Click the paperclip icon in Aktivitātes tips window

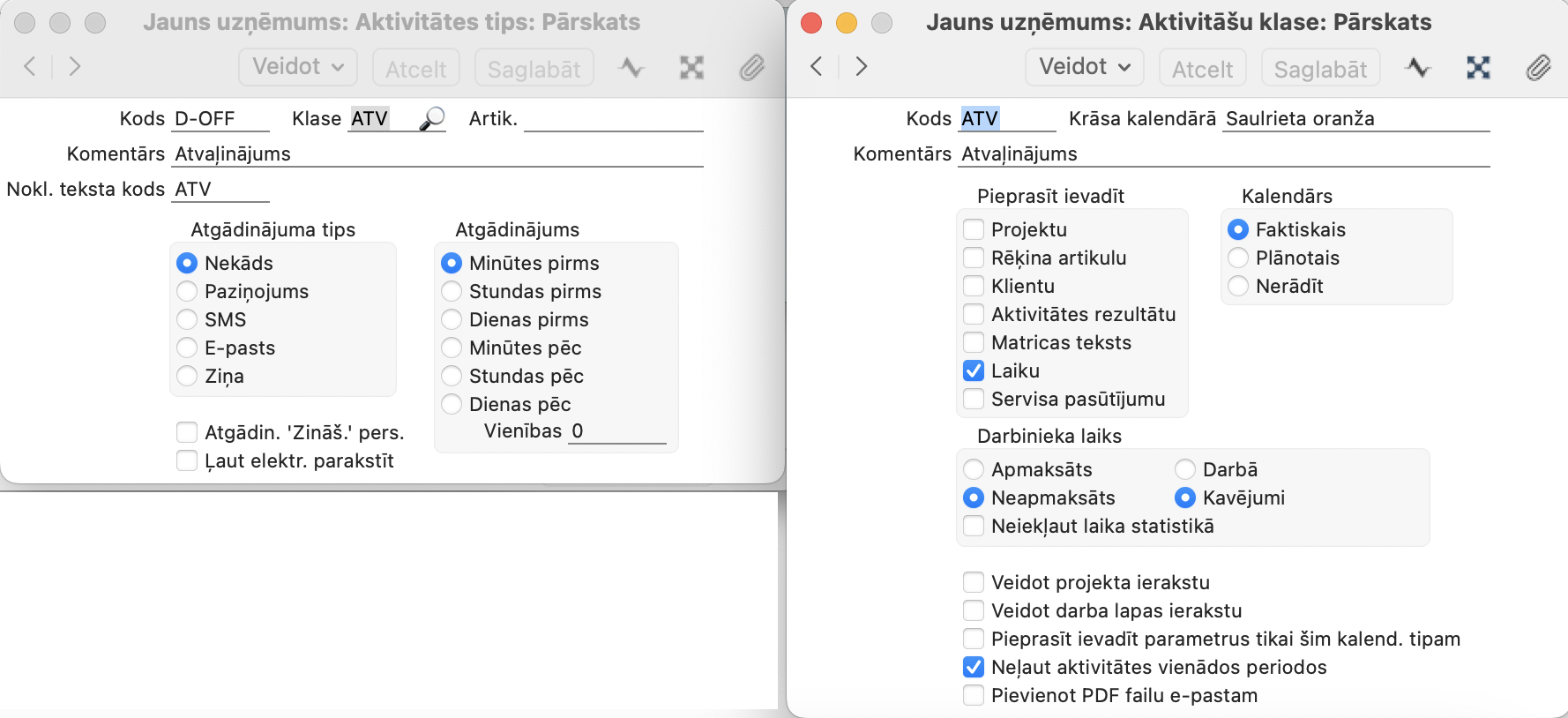(751, 68)
